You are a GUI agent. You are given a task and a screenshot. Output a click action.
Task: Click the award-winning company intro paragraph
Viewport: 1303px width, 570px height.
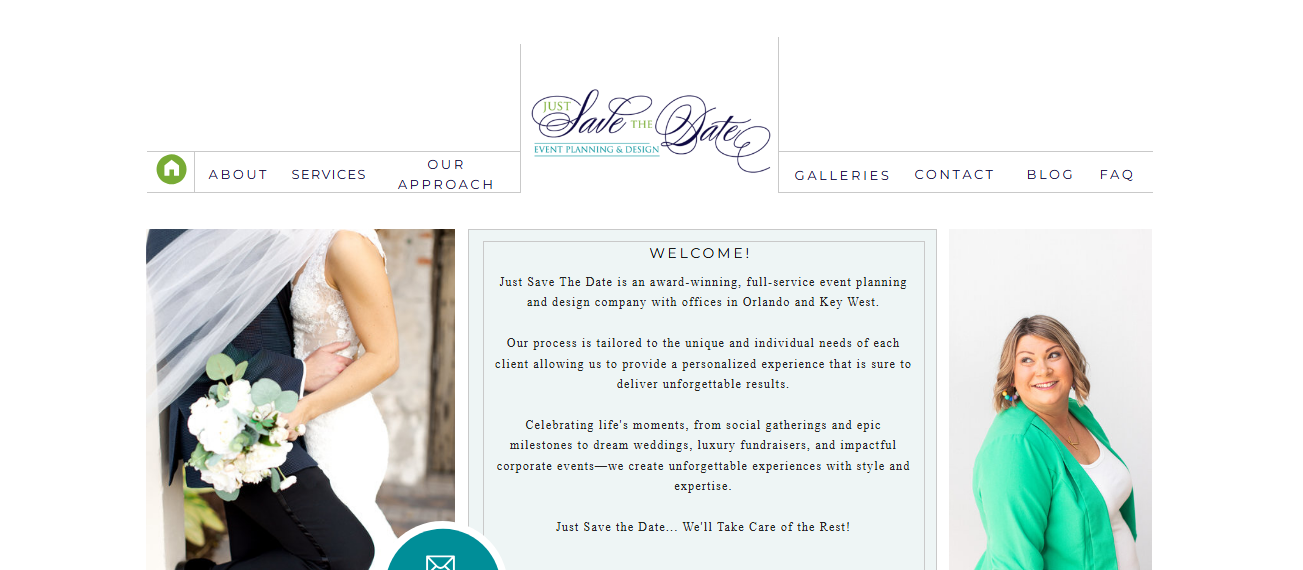(703, 292)
